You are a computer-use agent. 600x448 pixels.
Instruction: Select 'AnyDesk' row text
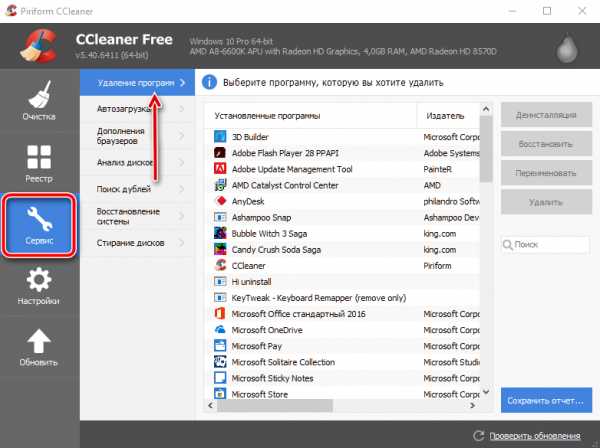tap(248, 201)
